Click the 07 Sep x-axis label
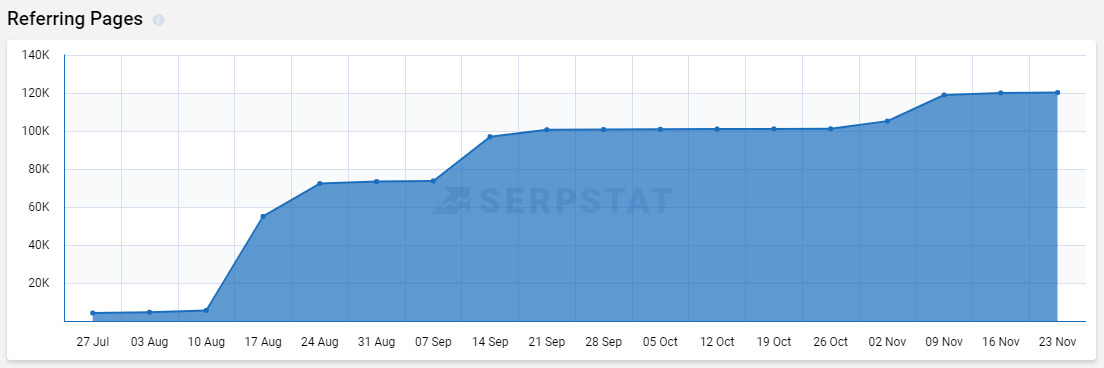Viewport: 1104px width, 368px height. (x=433, y=342)
